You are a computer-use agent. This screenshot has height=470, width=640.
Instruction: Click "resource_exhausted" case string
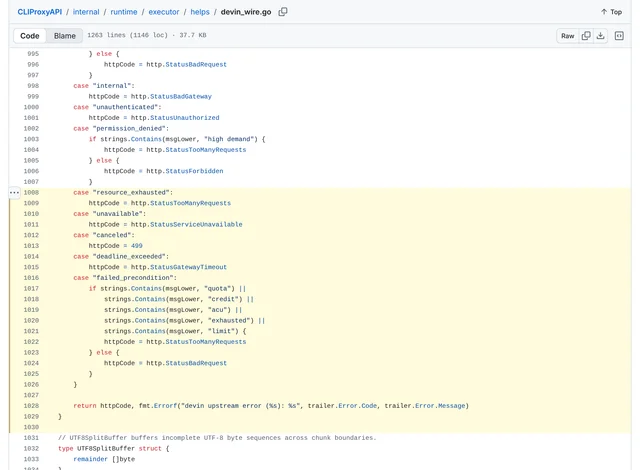(x=133, y=193)
